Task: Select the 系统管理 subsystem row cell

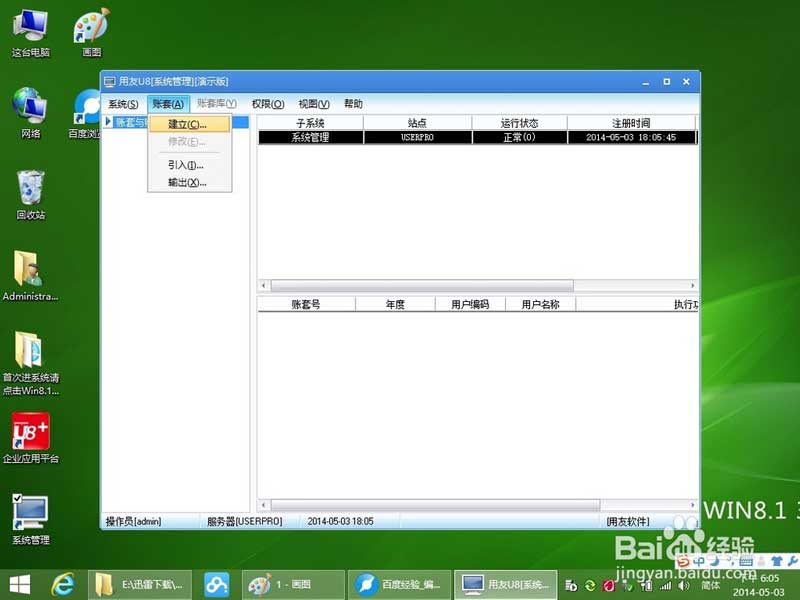Action: [310, 137]
